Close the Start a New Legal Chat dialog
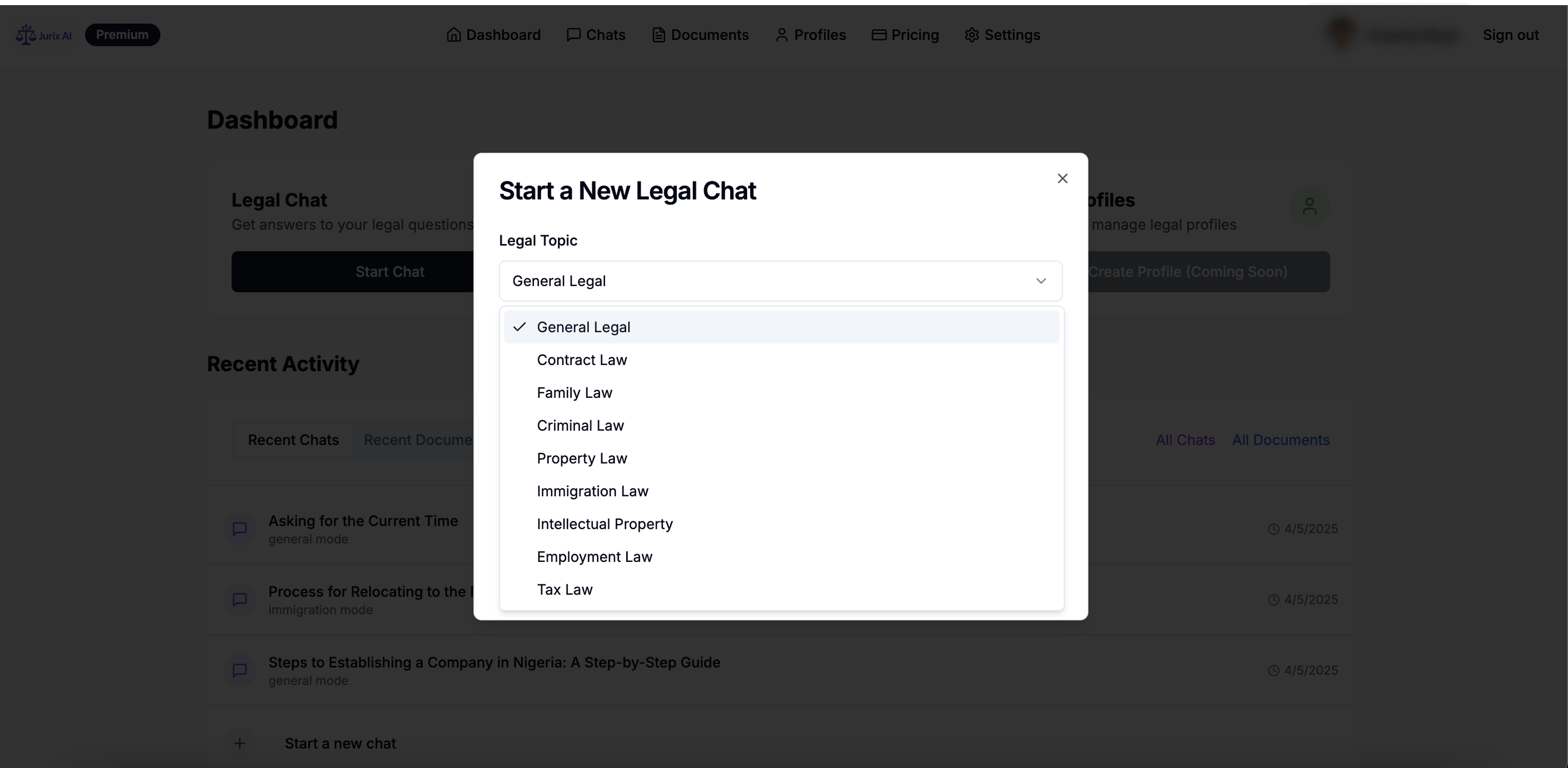1568x768 pixels. tap(1062, 178)
